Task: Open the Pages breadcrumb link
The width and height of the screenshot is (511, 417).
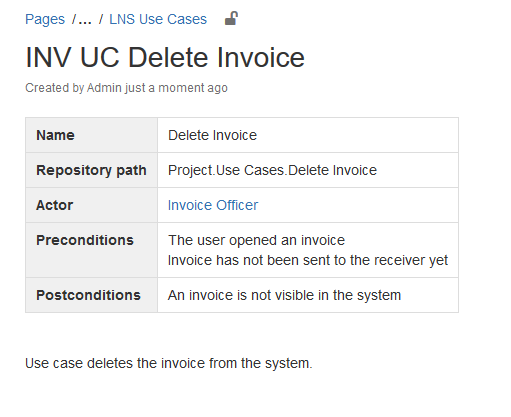Action: (45, 19)
